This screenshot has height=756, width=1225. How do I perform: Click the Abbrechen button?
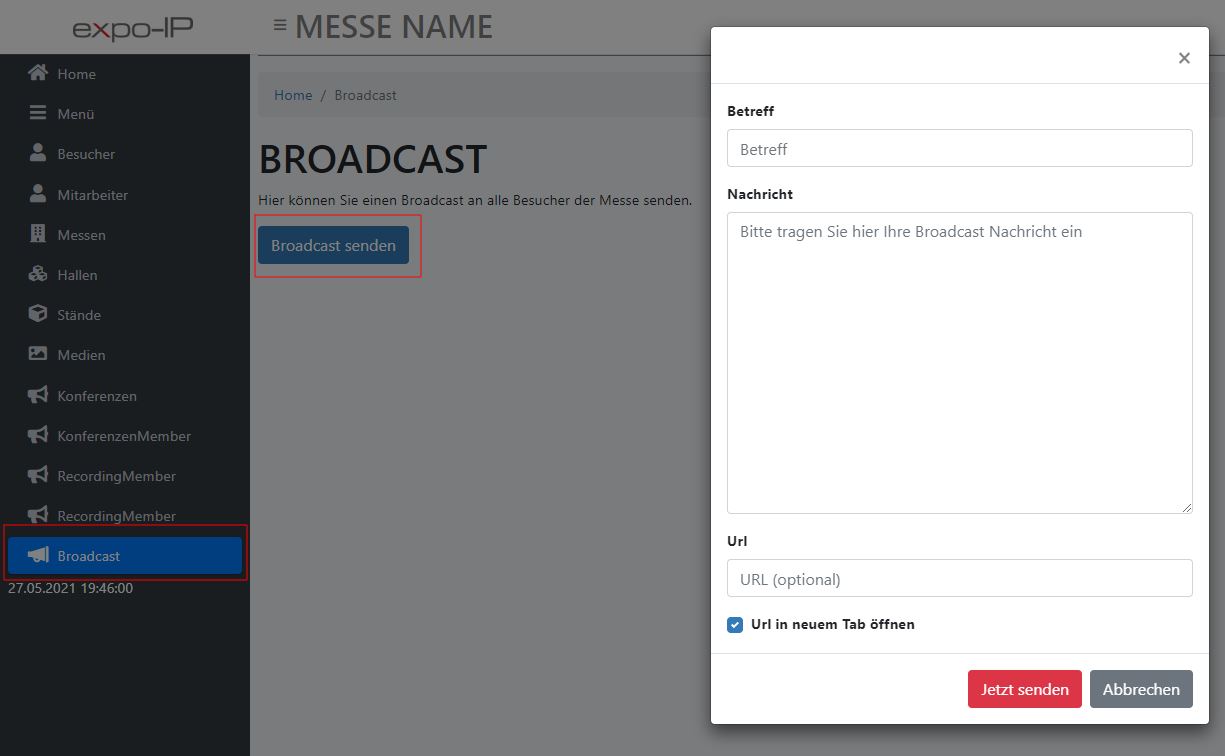click(x=1140, y=689)
